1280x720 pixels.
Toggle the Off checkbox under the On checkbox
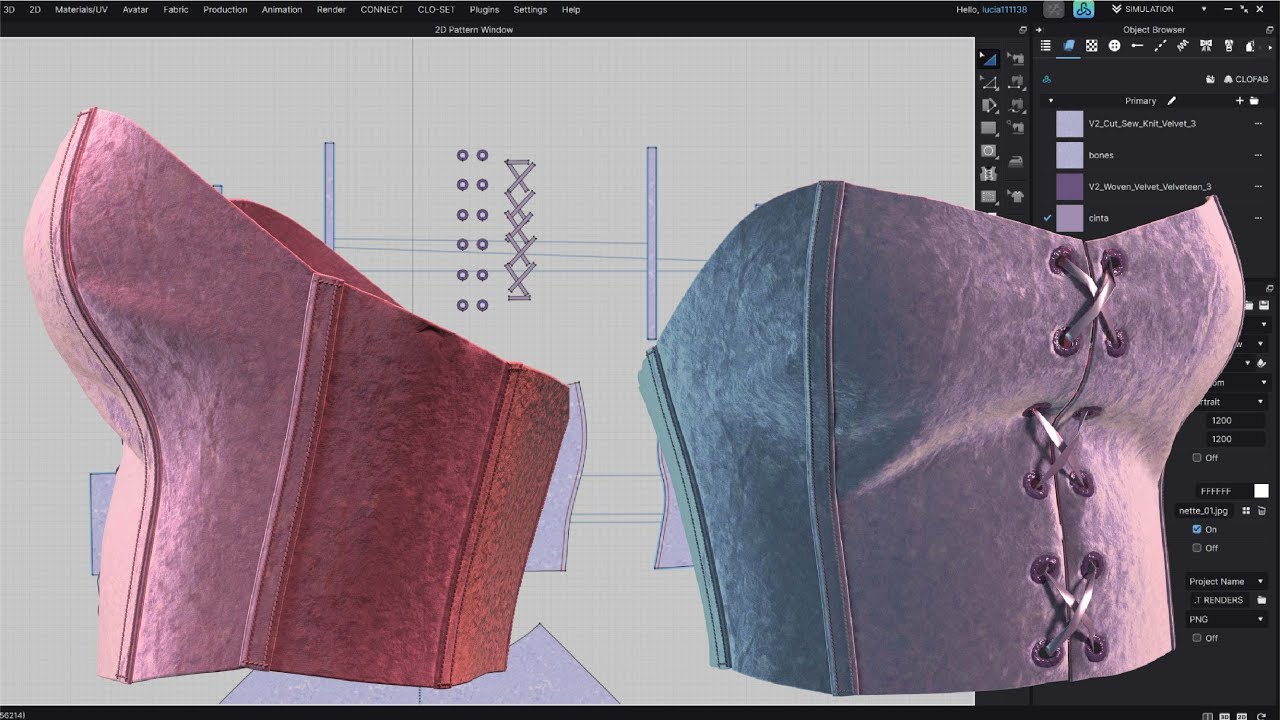pyautogui.click(x=1197, y=548)
